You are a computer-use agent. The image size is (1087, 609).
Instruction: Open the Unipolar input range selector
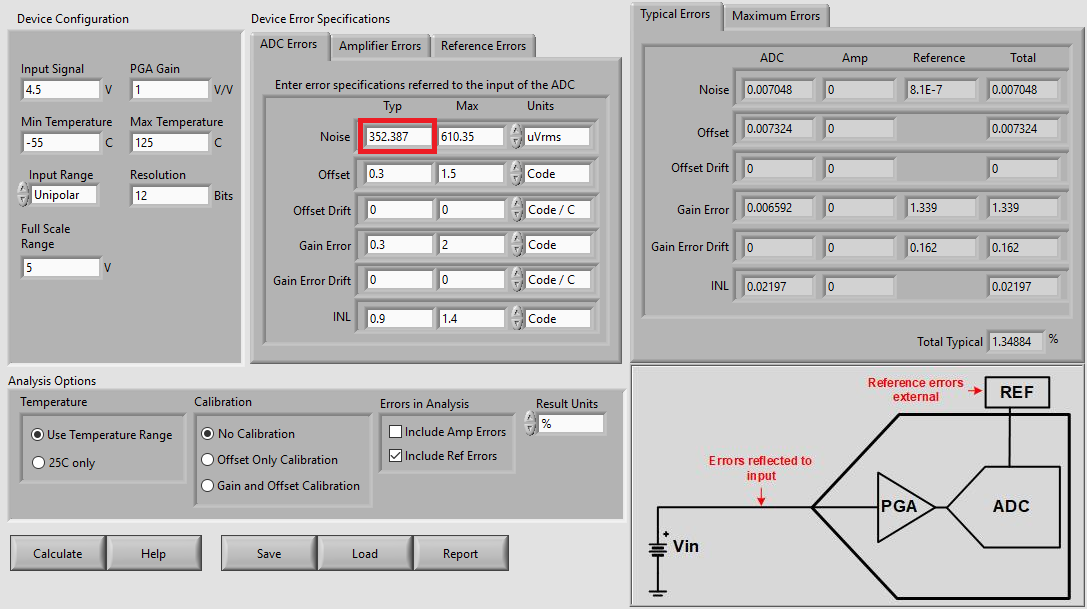point(64,195)
